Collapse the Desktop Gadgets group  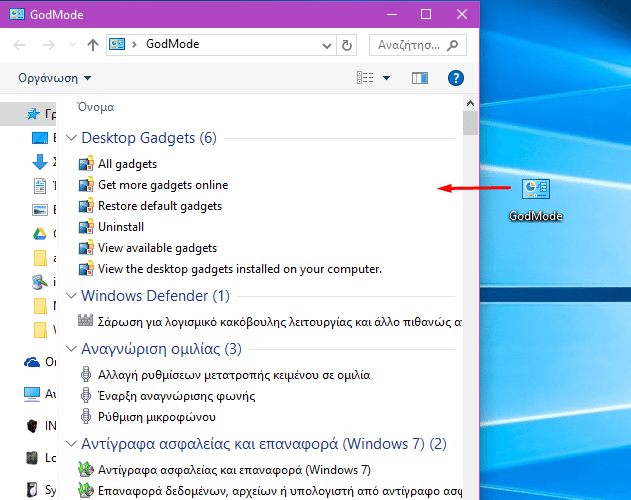(x=71, y=138)
